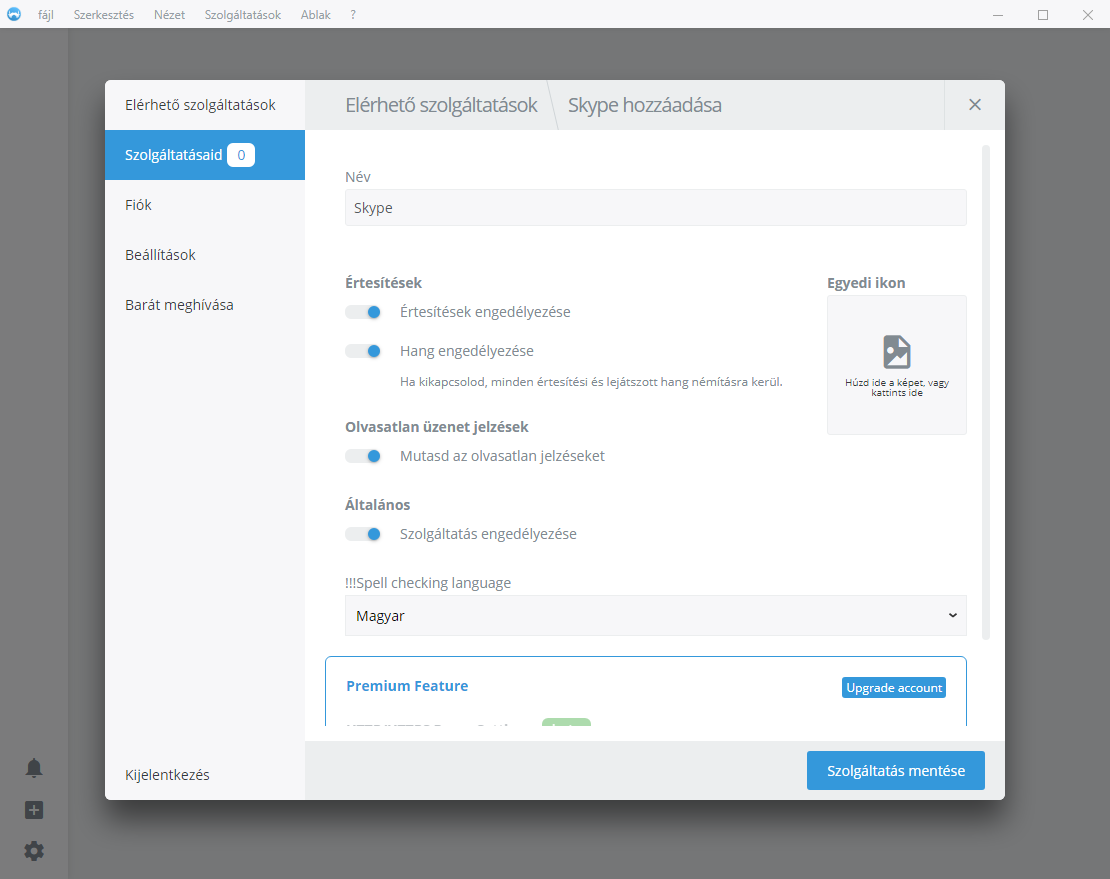Open the Szolgáltatások menu in menu bar
Screen dimensions: 1110x879
coord(242,15)
